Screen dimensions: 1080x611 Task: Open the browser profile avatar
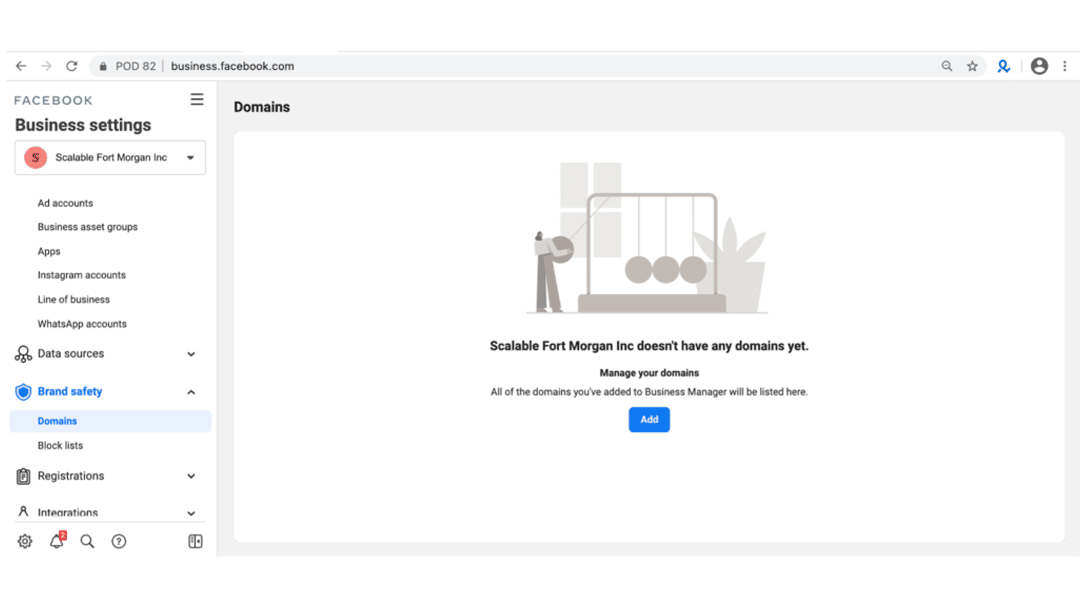tap(1039, 66)
